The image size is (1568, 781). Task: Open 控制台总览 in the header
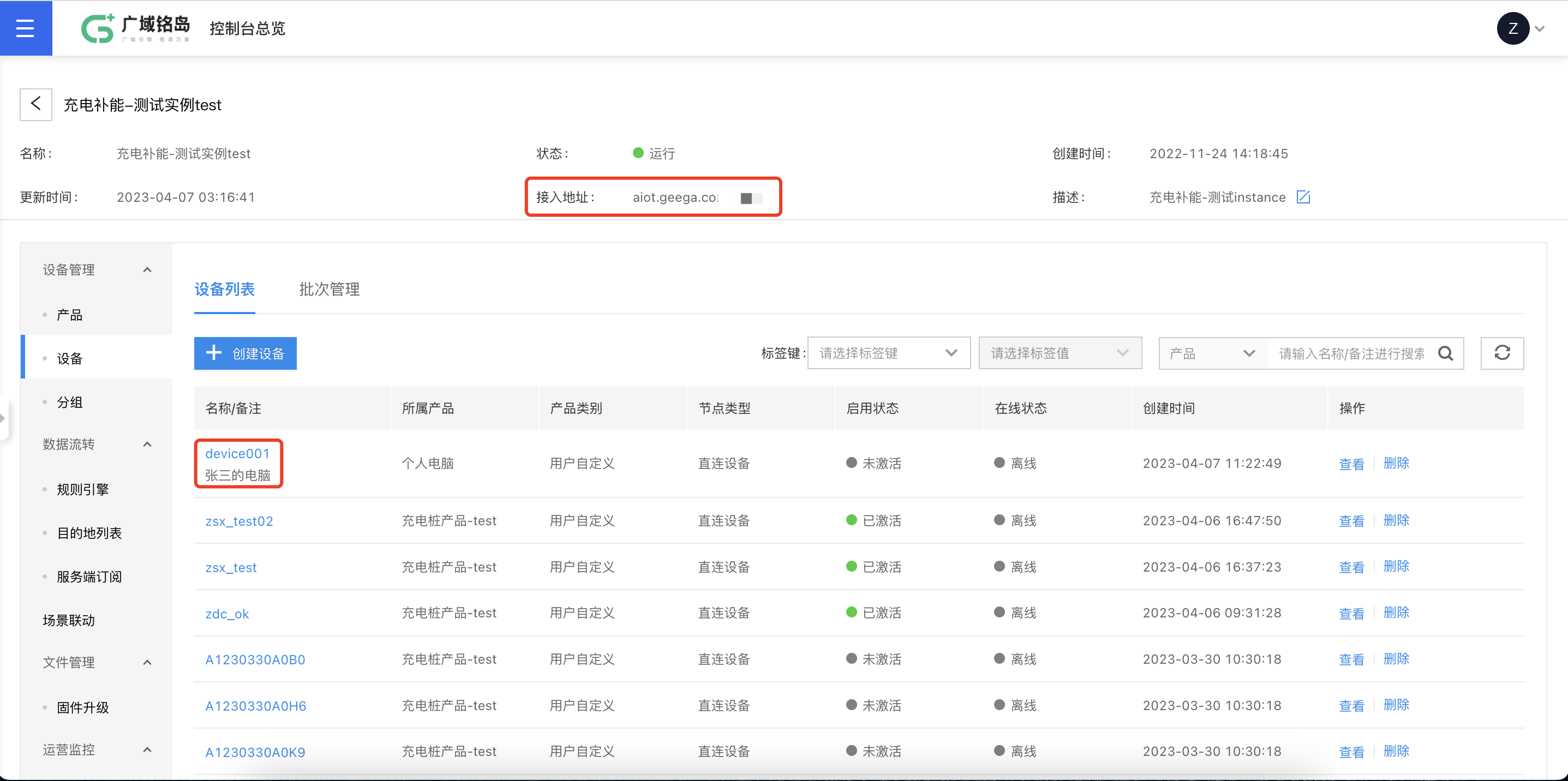[248, 28]
